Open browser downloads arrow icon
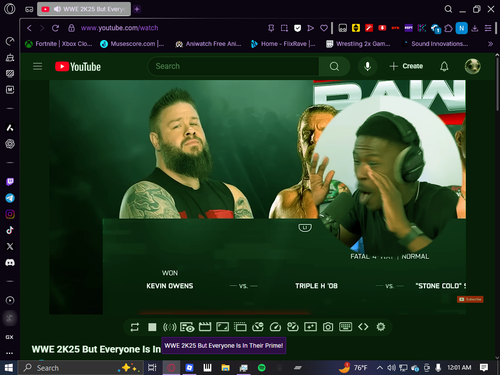 (475, 28)
